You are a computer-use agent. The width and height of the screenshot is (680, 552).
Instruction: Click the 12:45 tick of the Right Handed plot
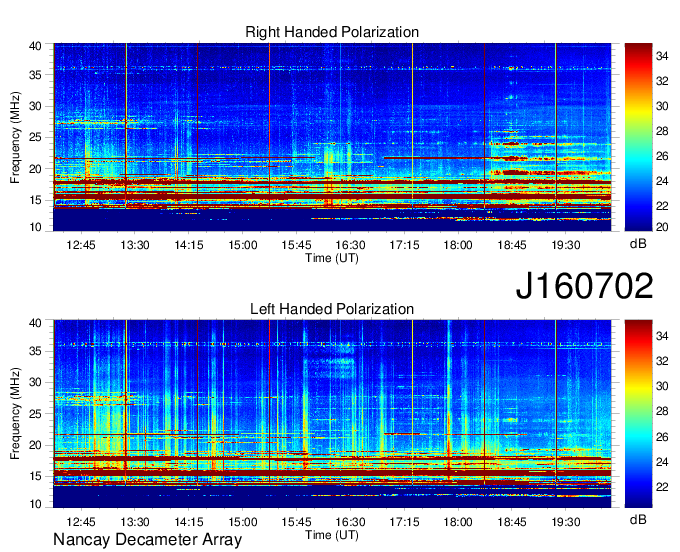[x=81, y=245]
